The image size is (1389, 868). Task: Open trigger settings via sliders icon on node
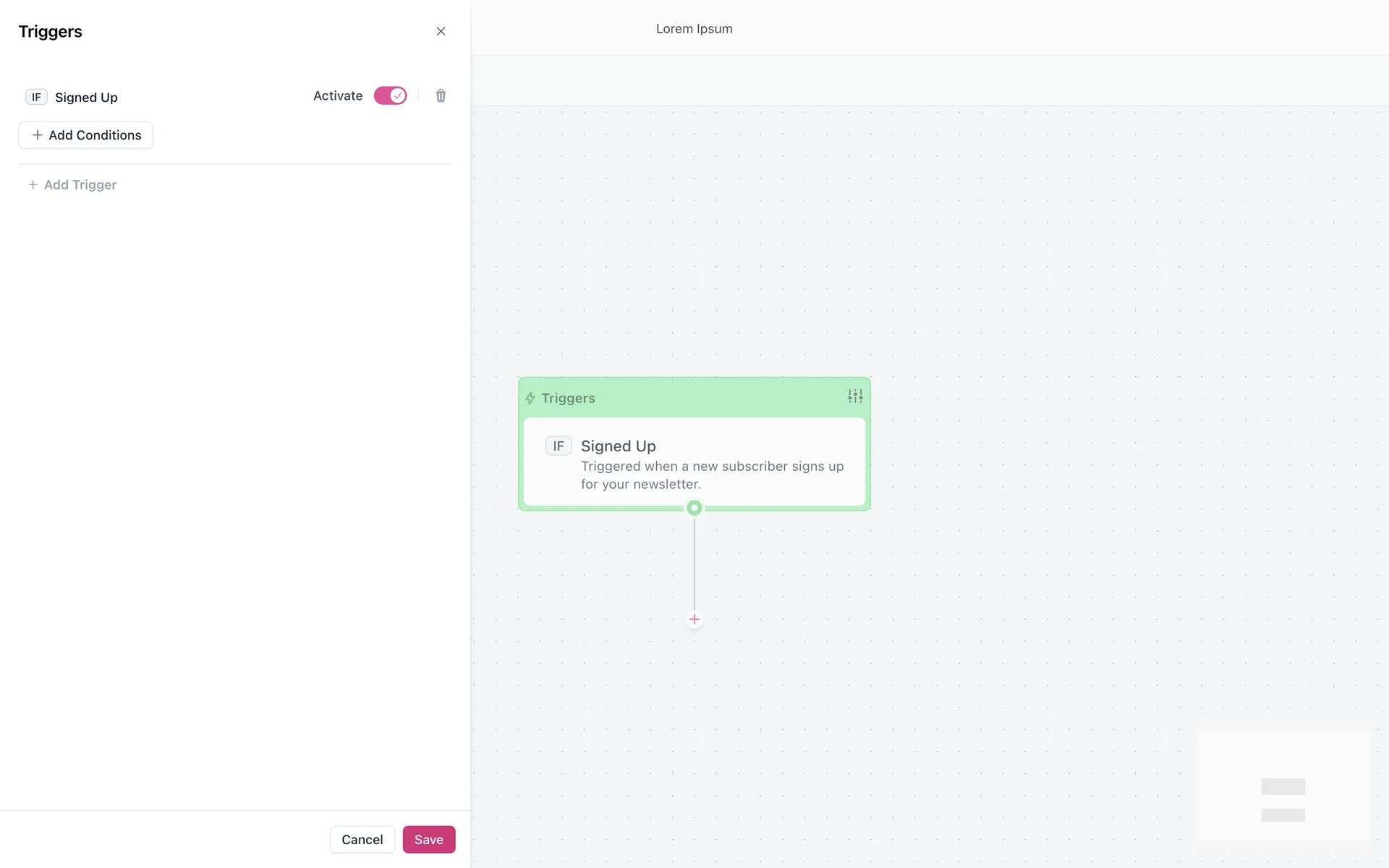[855, 396]
